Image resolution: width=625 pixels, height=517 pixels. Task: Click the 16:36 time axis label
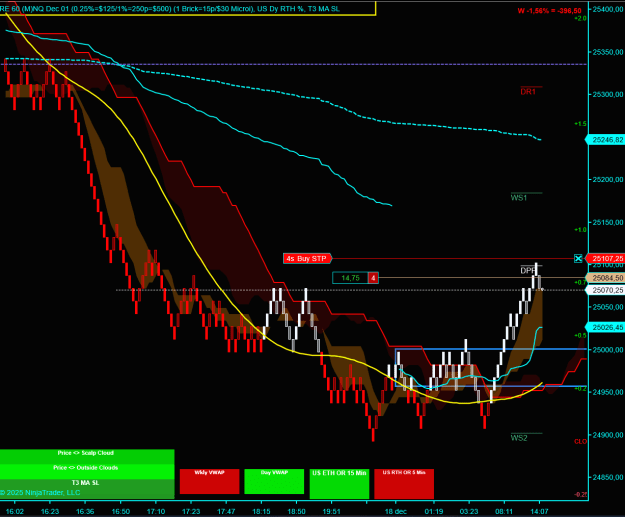coord(85,511)
